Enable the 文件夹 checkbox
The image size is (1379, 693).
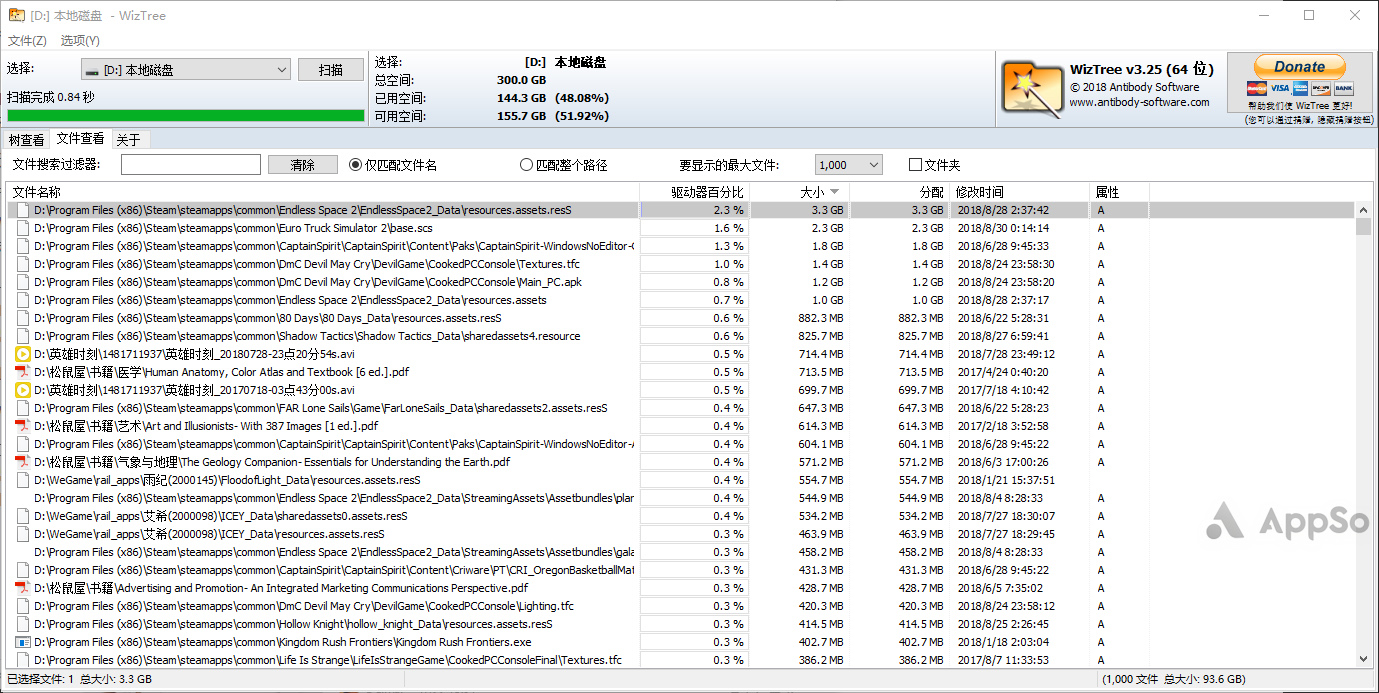pyautogui.click(x=915, y=165)
